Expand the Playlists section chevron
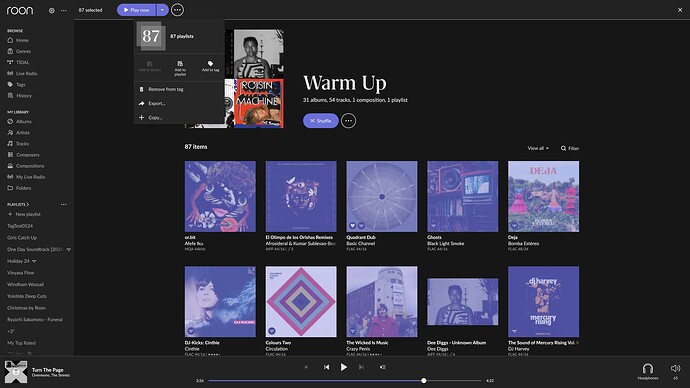This screenshot has height=388, width=690. click(28, 205)
